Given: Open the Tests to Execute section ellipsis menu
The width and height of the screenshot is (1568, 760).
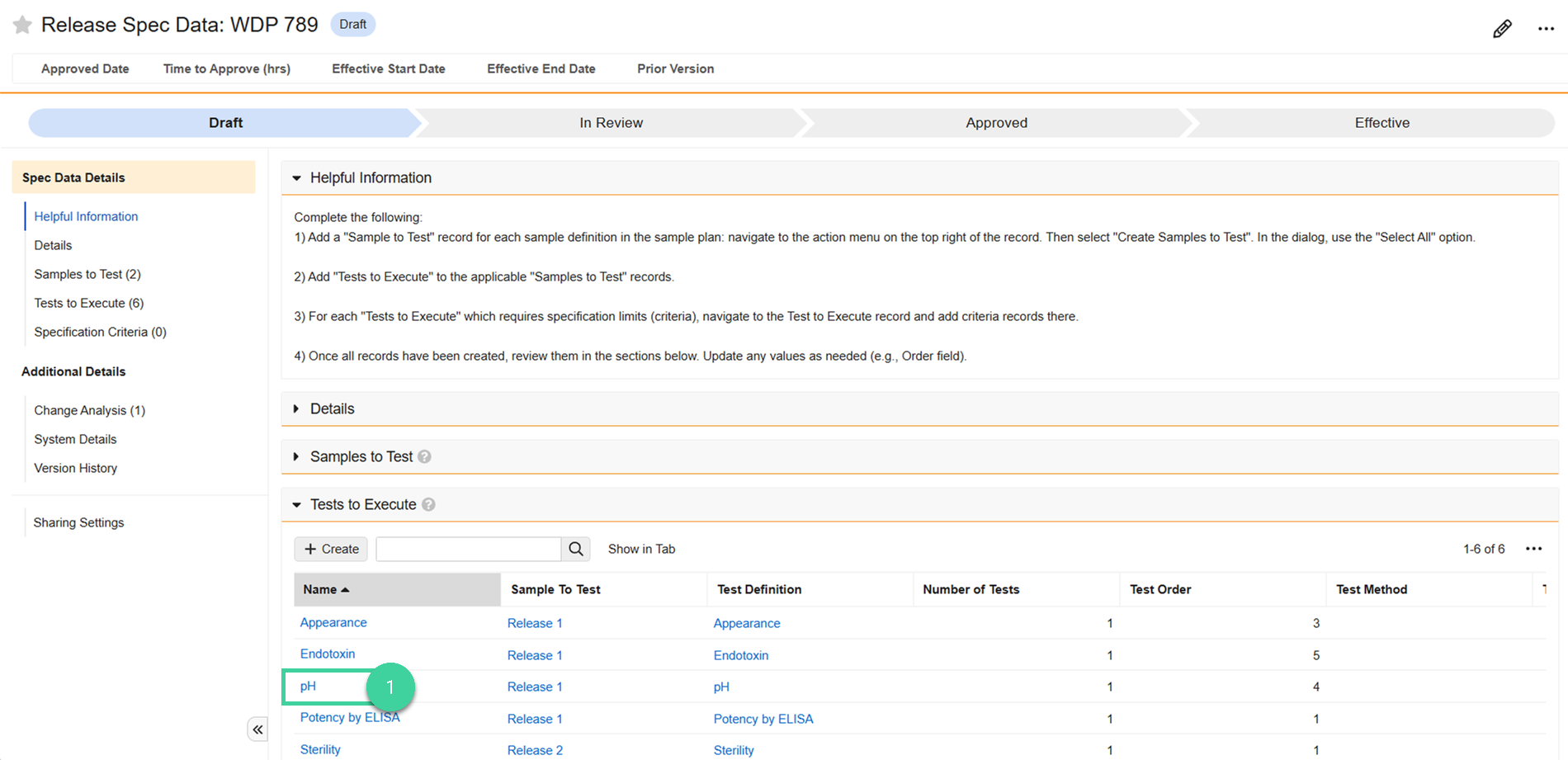Looking at the screenshot, I should tap(1533, 549).
